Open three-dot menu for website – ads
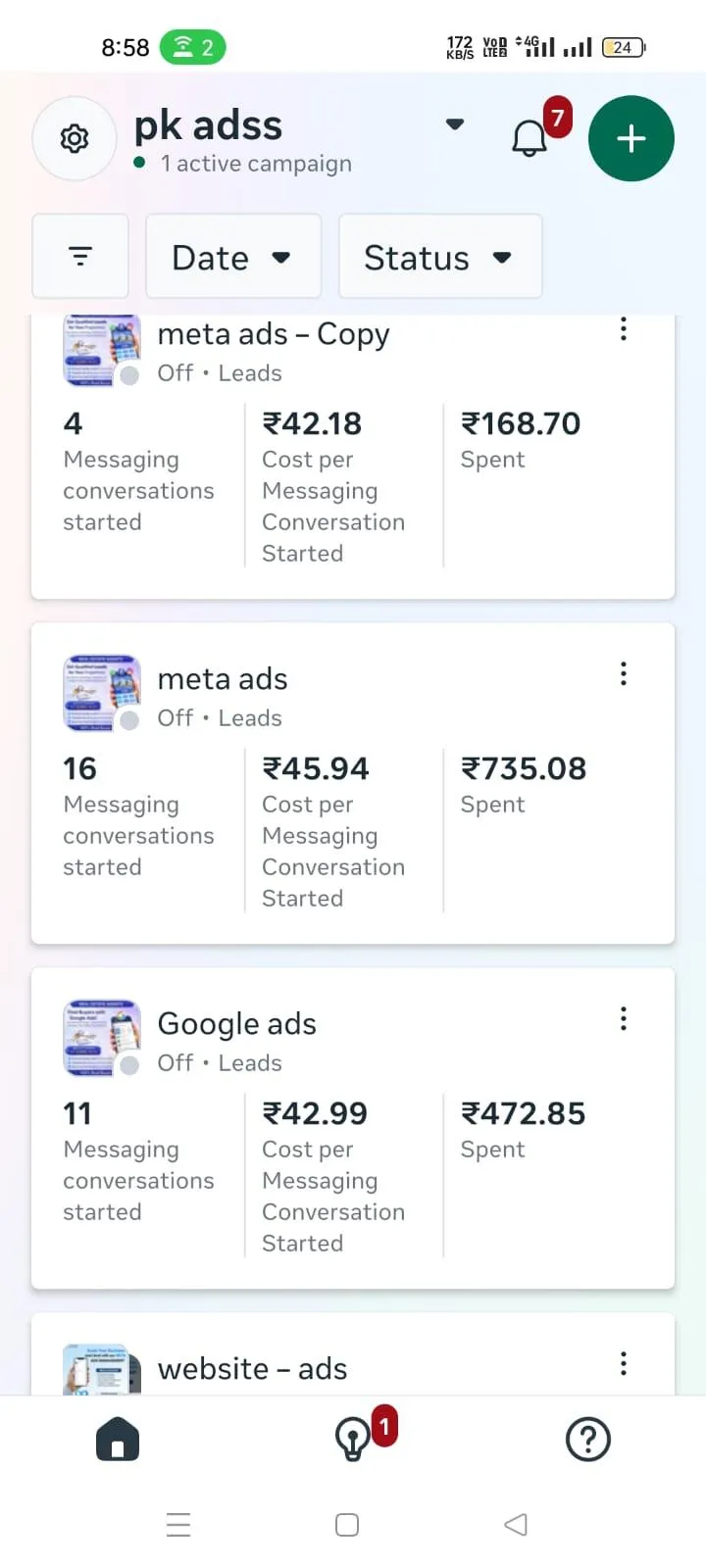This screenshot has height=1568, width=706. click(x=623, y=1364)
